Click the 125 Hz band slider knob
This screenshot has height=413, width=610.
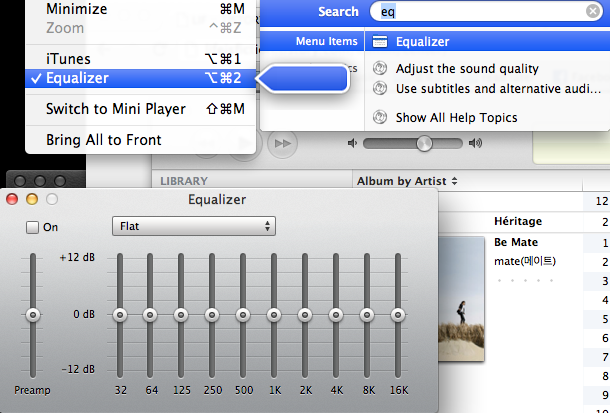pos(181,315)
